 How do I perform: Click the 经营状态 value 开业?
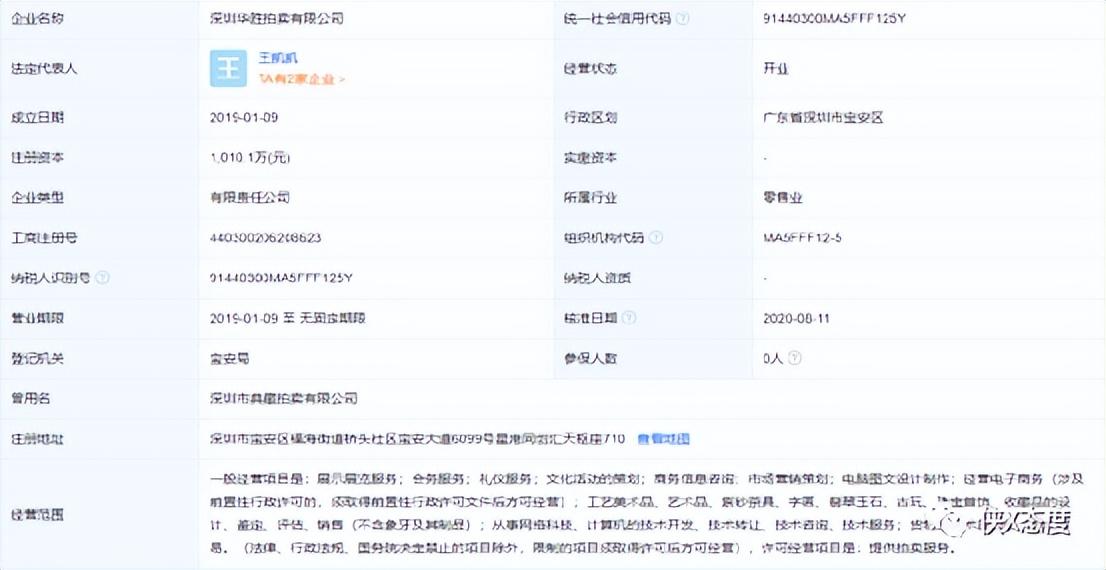click(x=776, y=68)
